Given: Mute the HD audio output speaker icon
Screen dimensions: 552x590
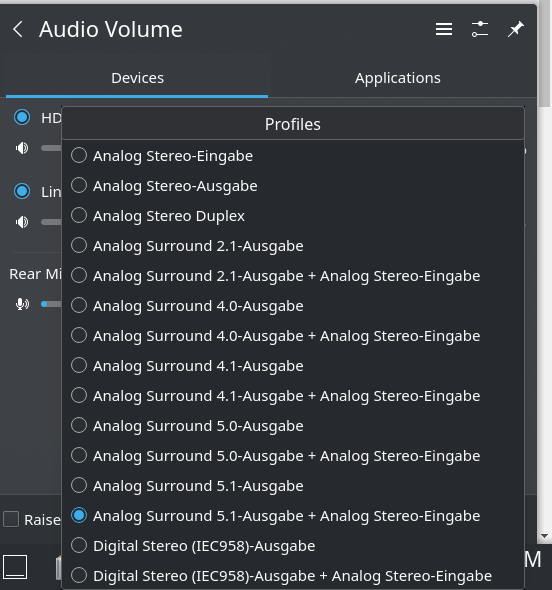Looking at the screenshot, I should pos(22,148).
